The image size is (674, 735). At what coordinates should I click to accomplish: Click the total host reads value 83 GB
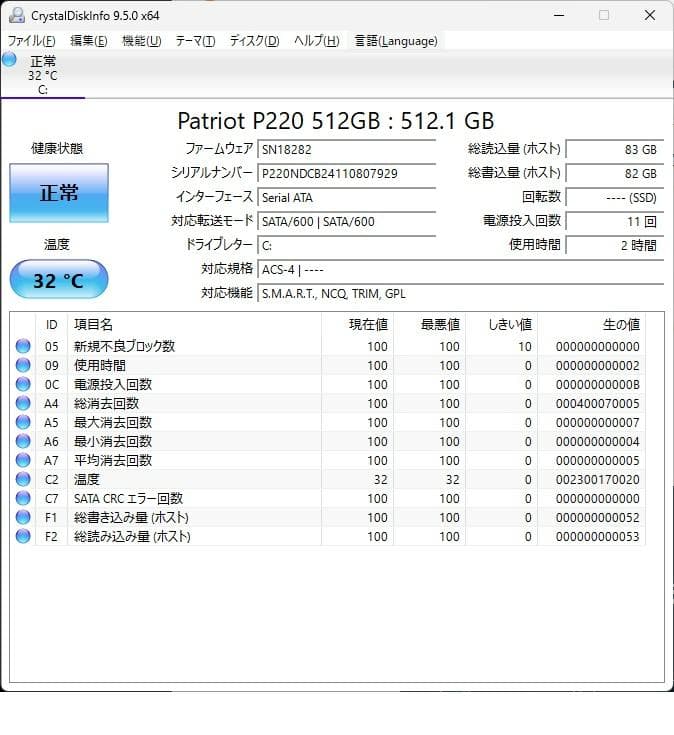pyautogui.click(x=614, y=150)
